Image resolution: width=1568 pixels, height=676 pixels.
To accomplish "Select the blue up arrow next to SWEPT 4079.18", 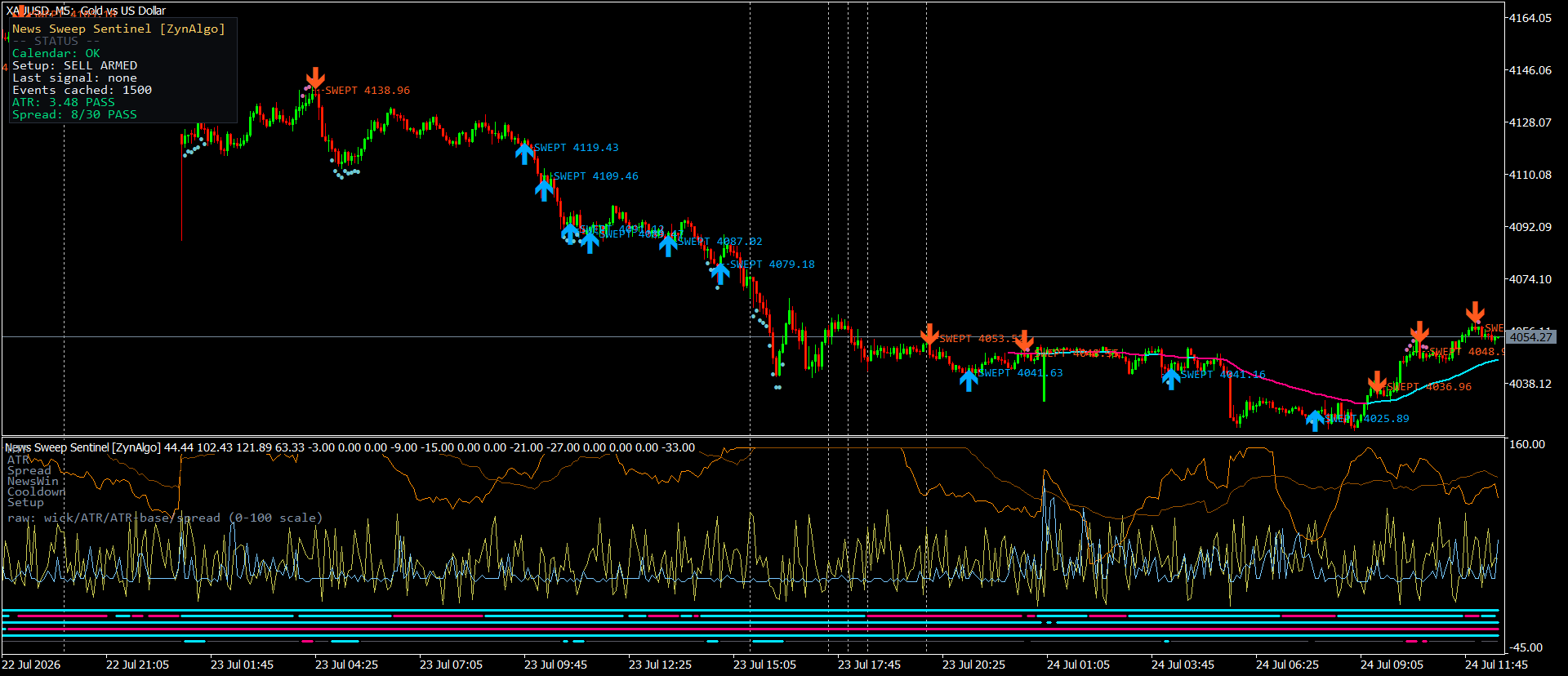I will point(719,274).
